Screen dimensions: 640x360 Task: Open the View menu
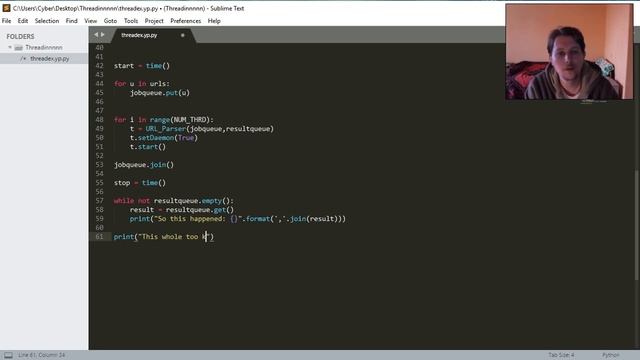pyautogui.click(x=91, y=21)
